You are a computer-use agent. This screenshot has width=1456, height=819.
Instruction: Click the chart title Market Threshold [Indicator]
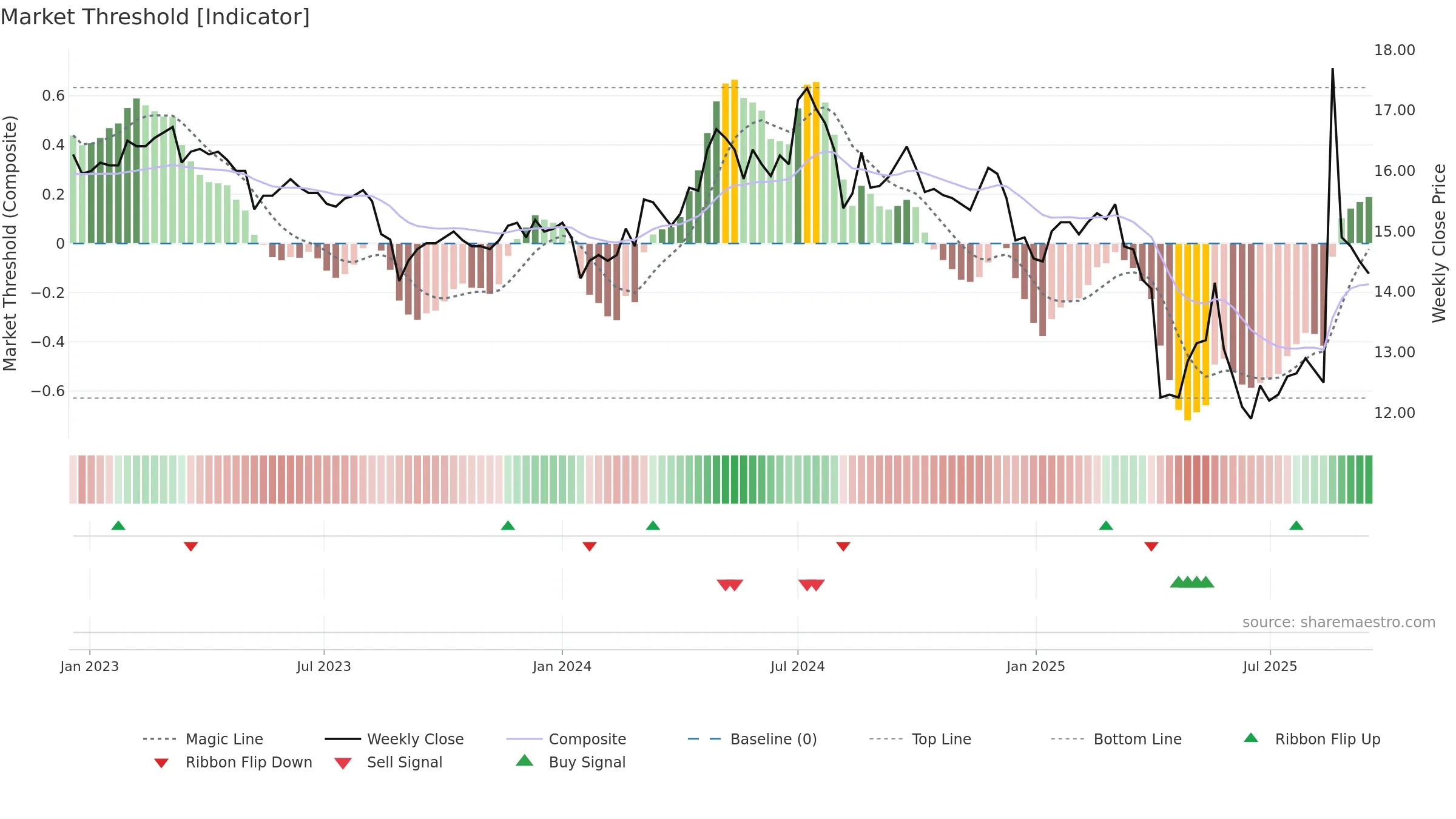pyautogui.click(x=155, y=17)
